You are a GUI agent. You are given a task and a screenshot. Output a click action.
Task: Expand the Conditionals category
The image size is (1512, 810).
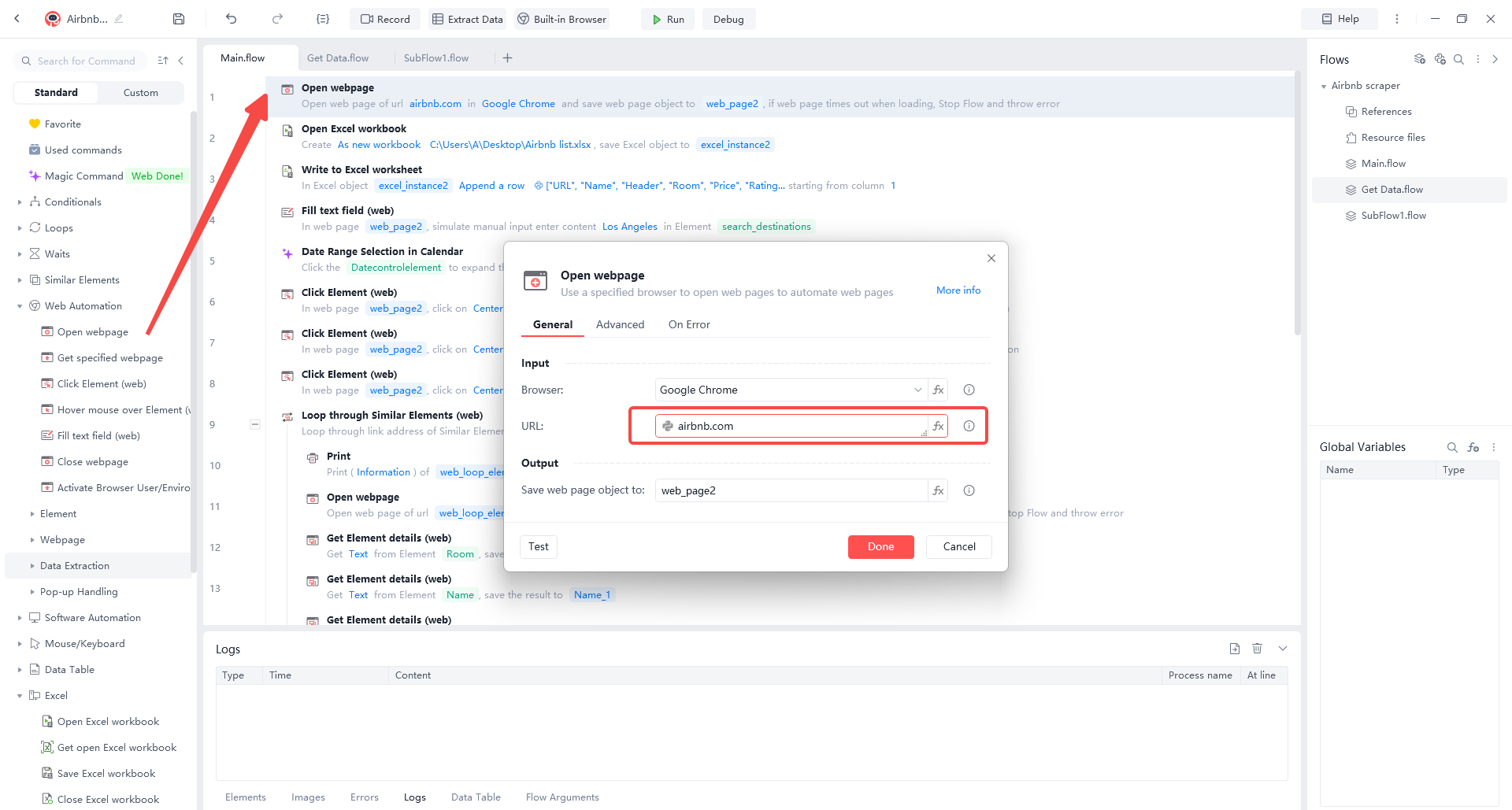pyautogui.click(x=20, y=202)
